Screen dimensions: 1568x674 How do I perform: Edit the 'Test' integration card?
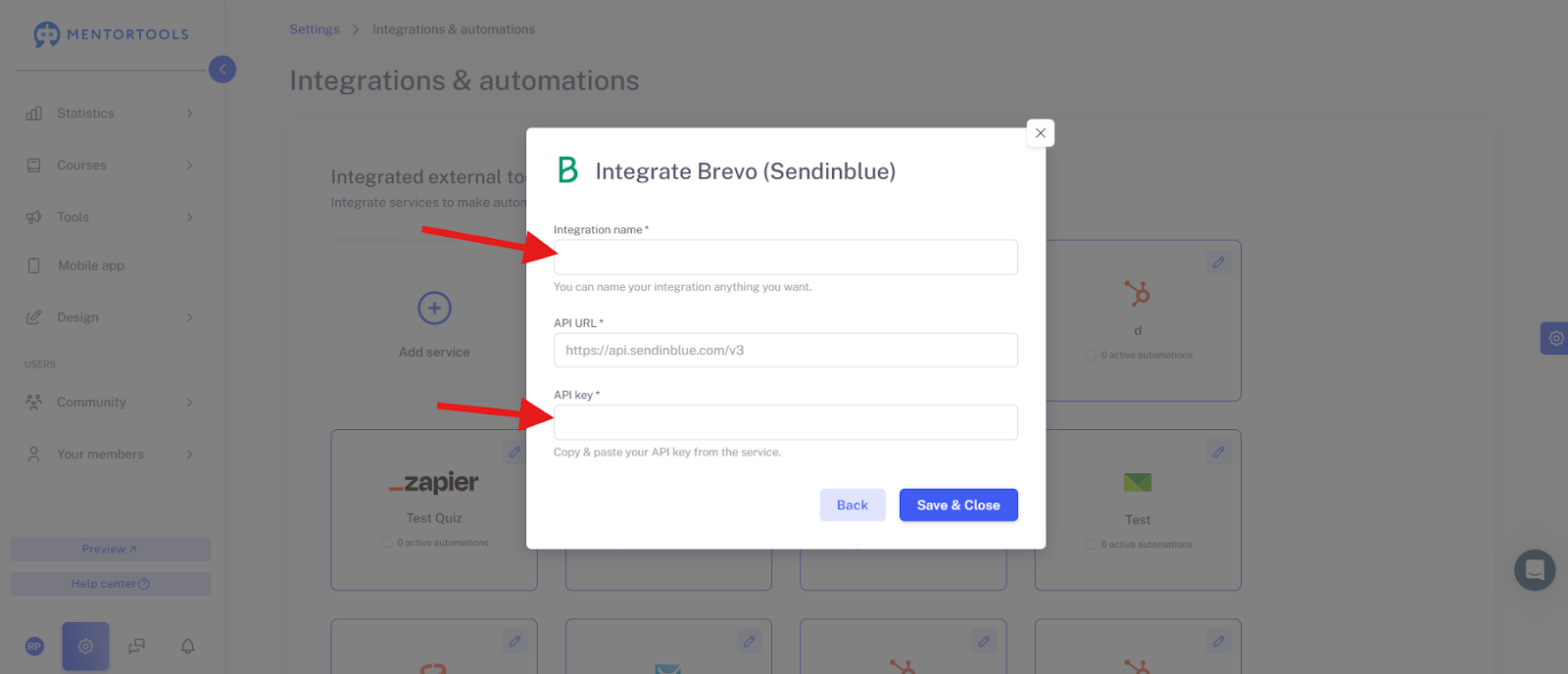coord(1218,453)
